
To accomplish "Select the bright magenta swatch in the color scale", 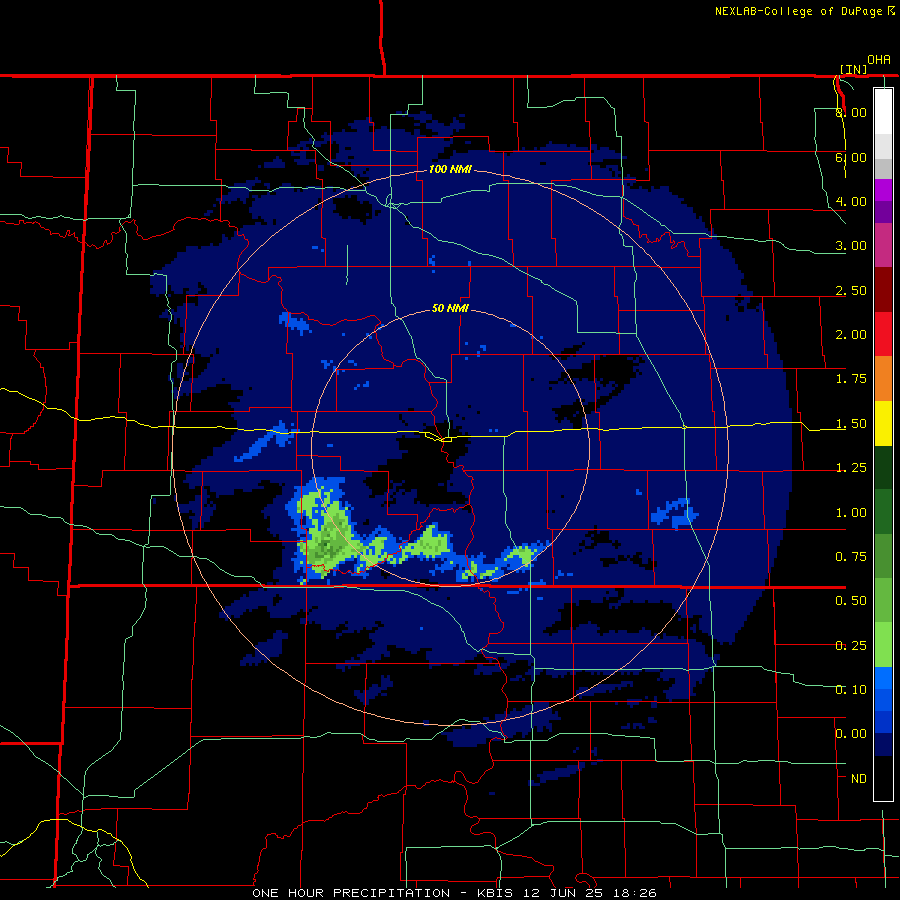I will (883, 190).
